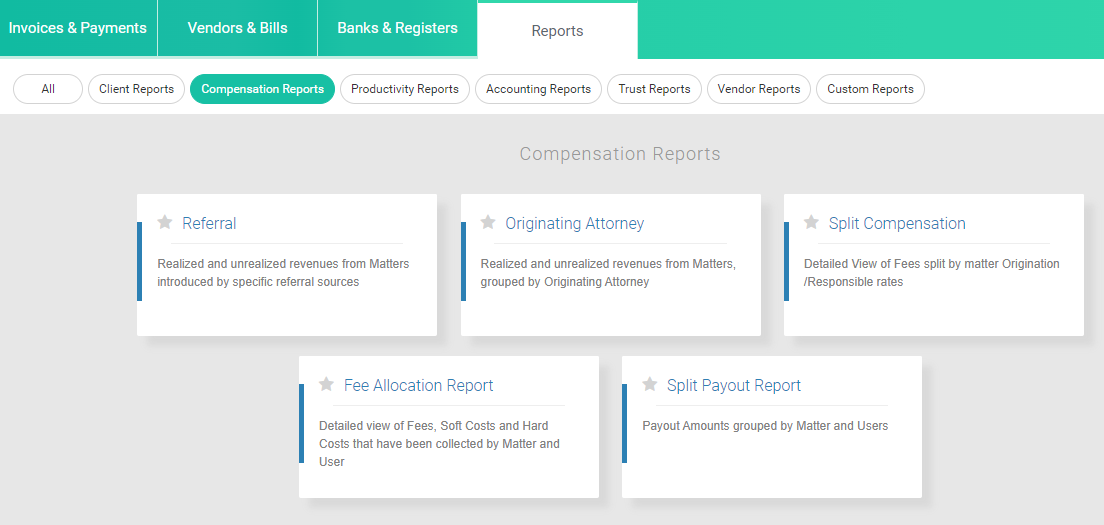The image size is (1104, 525).
Task: Star the Originating Attorney report
Action: click(x=488, y=222)
